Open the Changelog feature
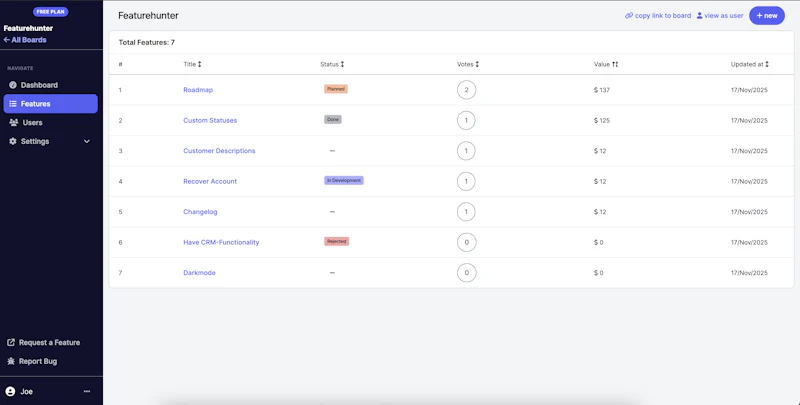The width and height of the screenshot is (800, 405). tap(201, 212)
